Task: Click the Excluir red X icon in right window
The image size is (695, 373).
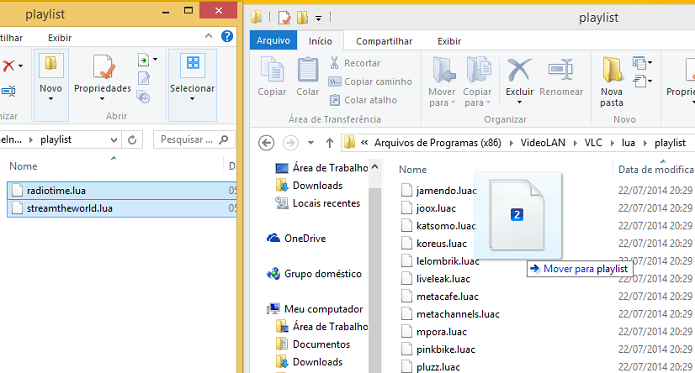Action: point(519,70)
